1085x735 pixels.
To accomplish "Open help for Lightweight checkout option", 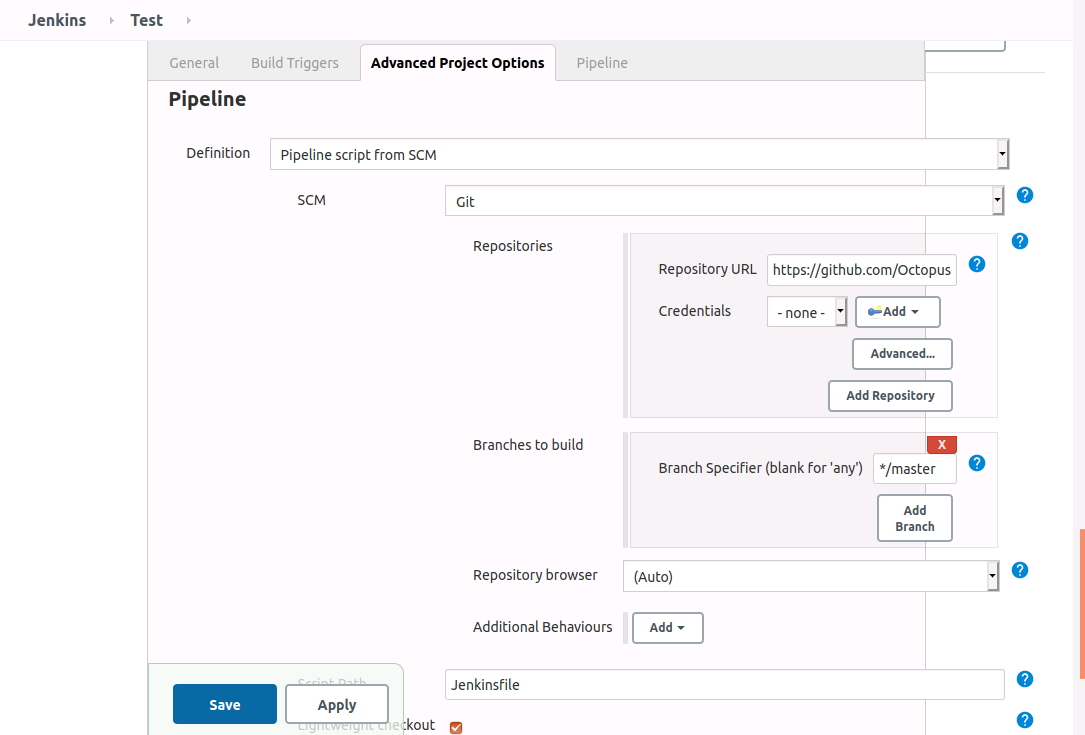I will pos(1025,720).
